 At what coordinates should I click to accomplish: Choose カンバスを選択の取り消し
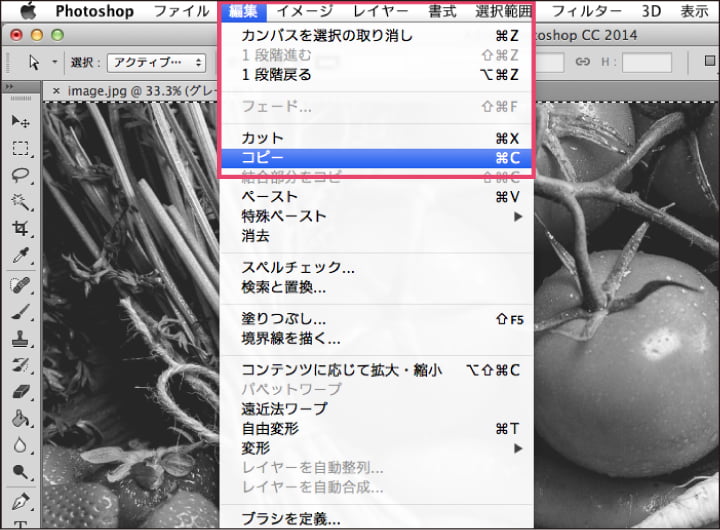pyautogui.click(x=377, y=35)
